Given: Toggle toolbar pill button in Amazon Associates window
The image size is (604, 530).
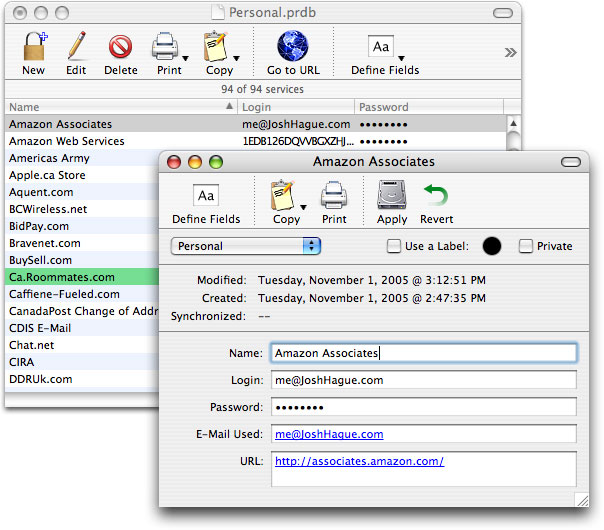Looking at the screenshot, I should 570,162.
